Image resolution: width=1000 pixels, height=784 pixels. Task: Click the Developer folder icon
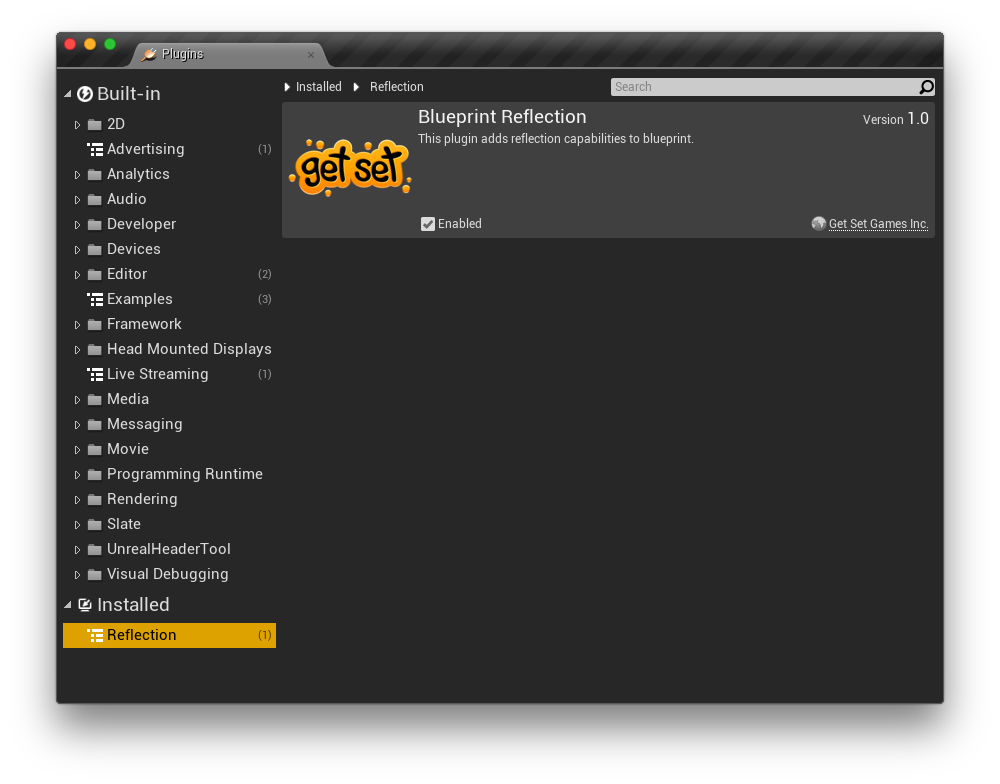click(x=94, y=225)
